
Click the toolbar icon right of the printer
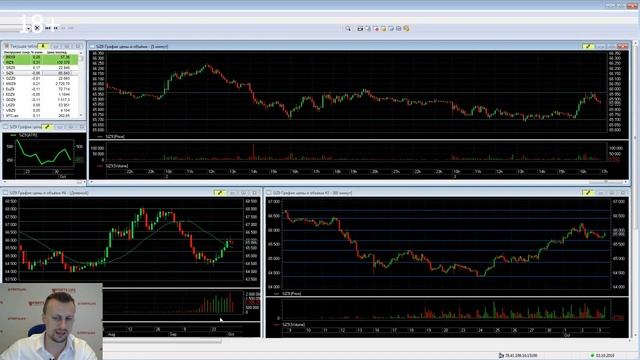(x=368, y=29)
